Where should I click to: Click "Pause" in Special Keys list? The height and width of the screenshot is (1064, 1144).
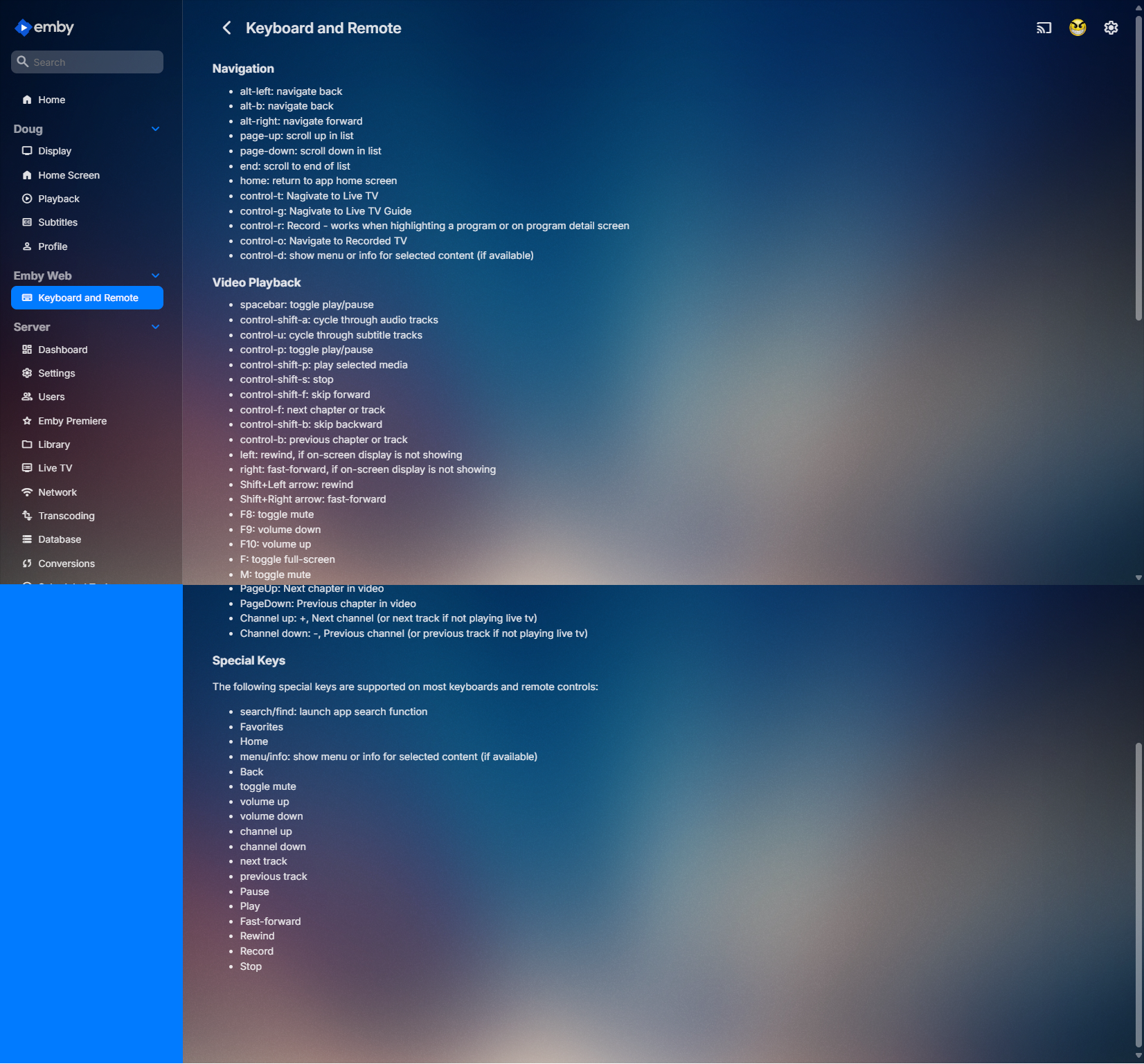click(x=255, y=892)
